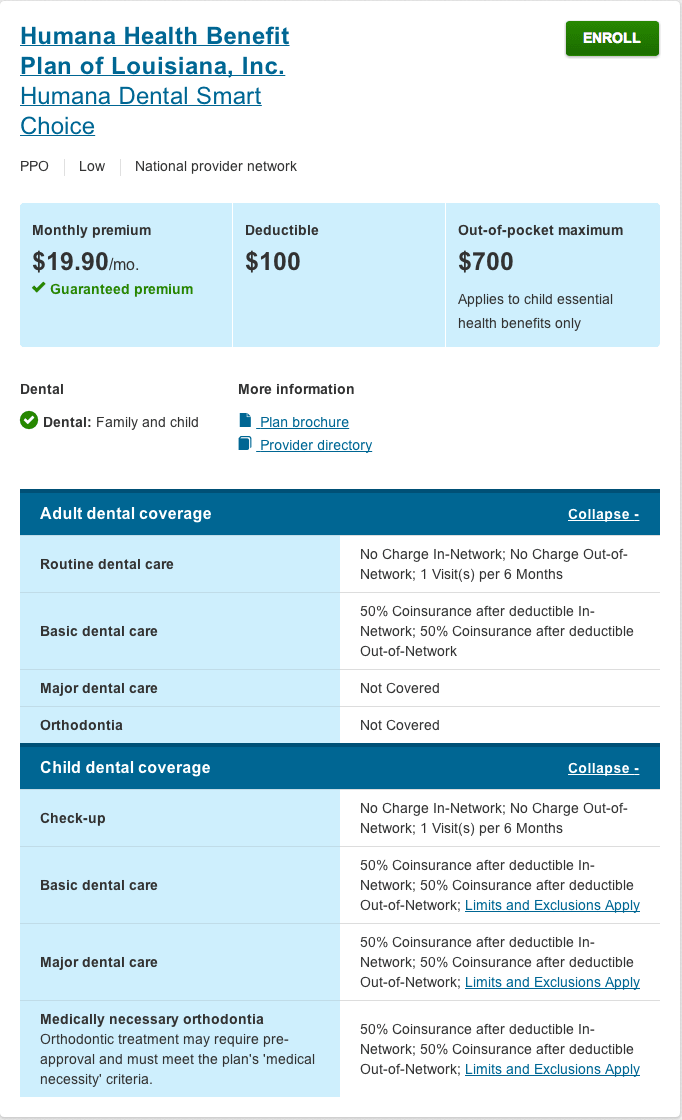Select the Monthly premium panel

tap(125, 274)
